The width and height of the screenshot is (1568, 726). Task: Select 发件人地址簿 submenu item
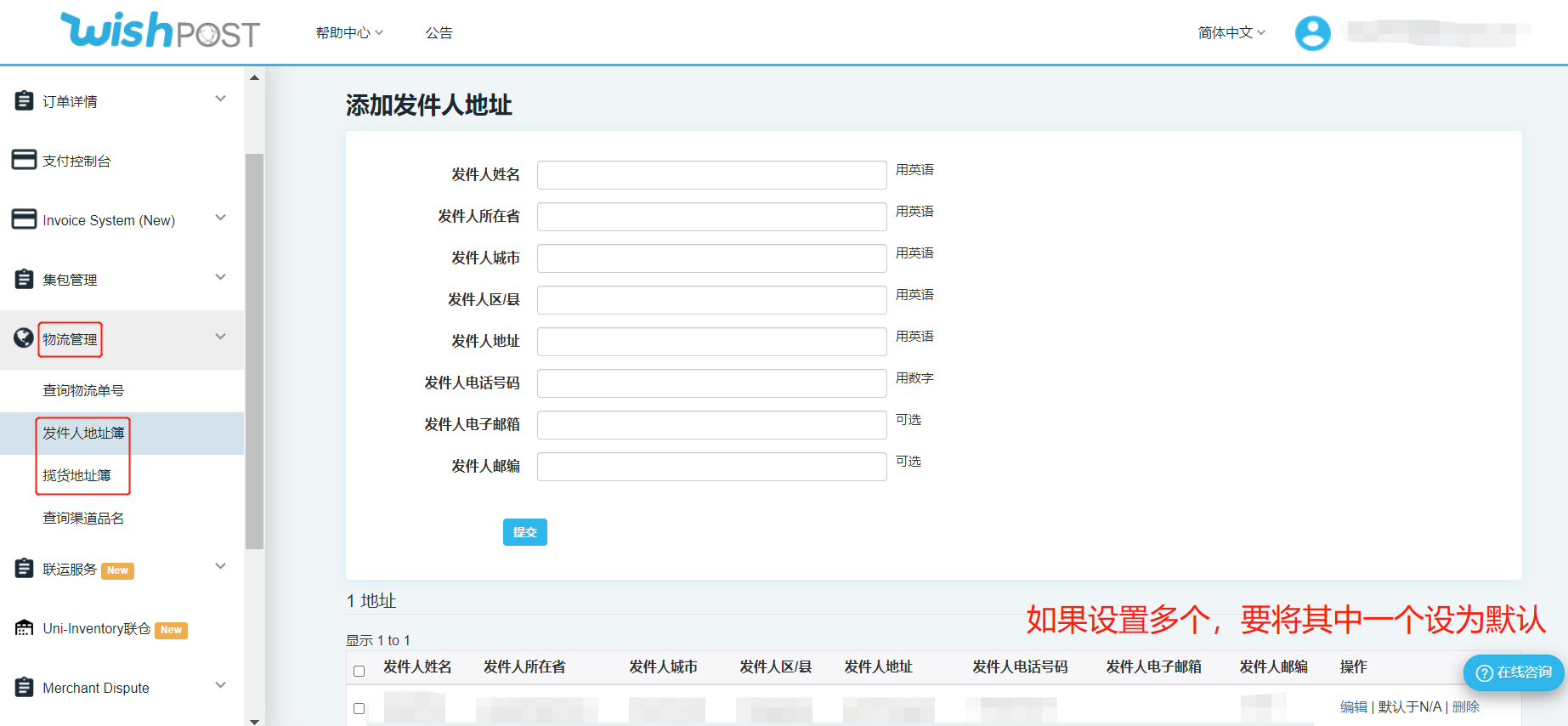coord(83,433)
